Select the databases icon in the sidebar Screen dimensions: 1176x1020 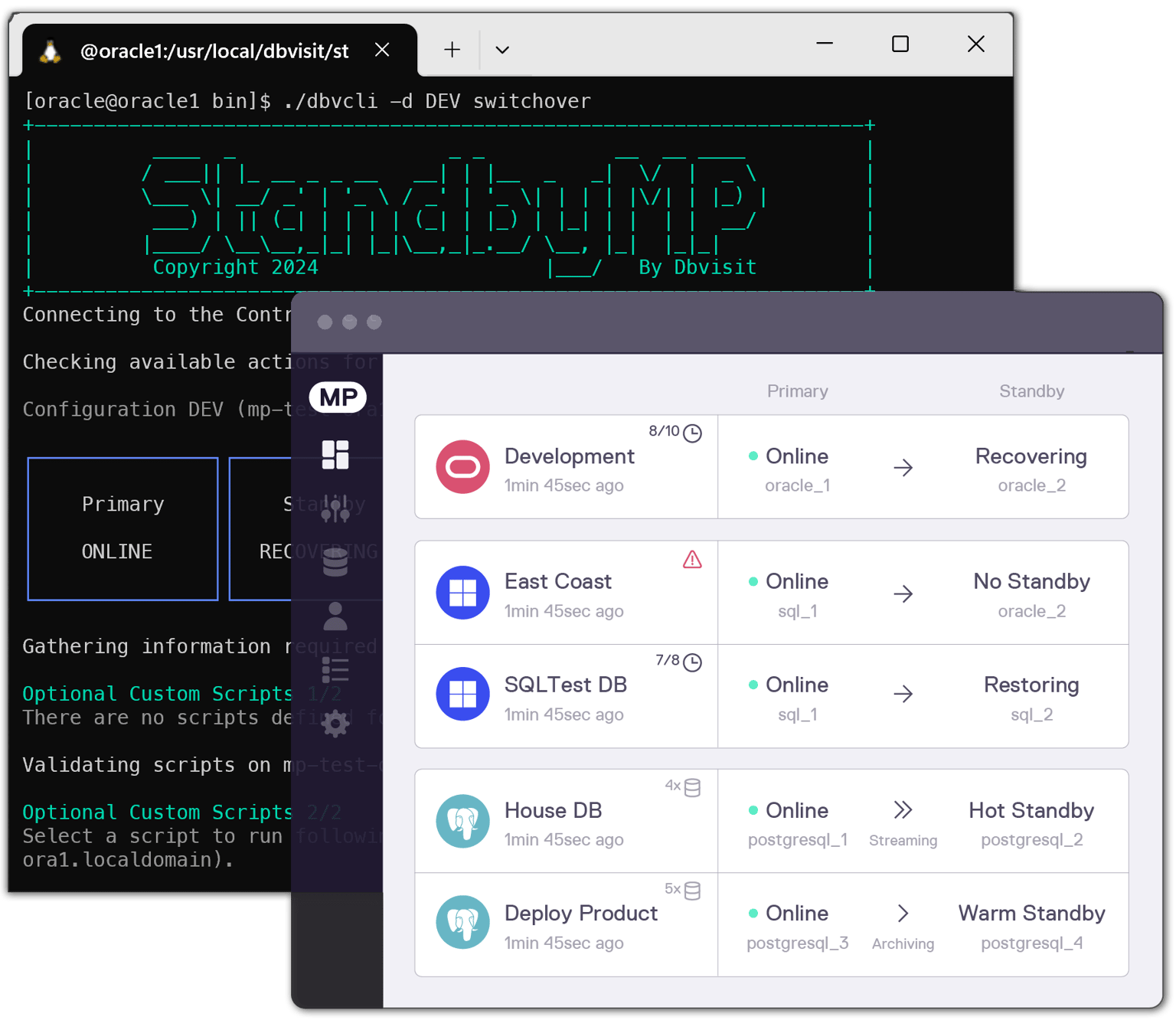click(335, 563)
